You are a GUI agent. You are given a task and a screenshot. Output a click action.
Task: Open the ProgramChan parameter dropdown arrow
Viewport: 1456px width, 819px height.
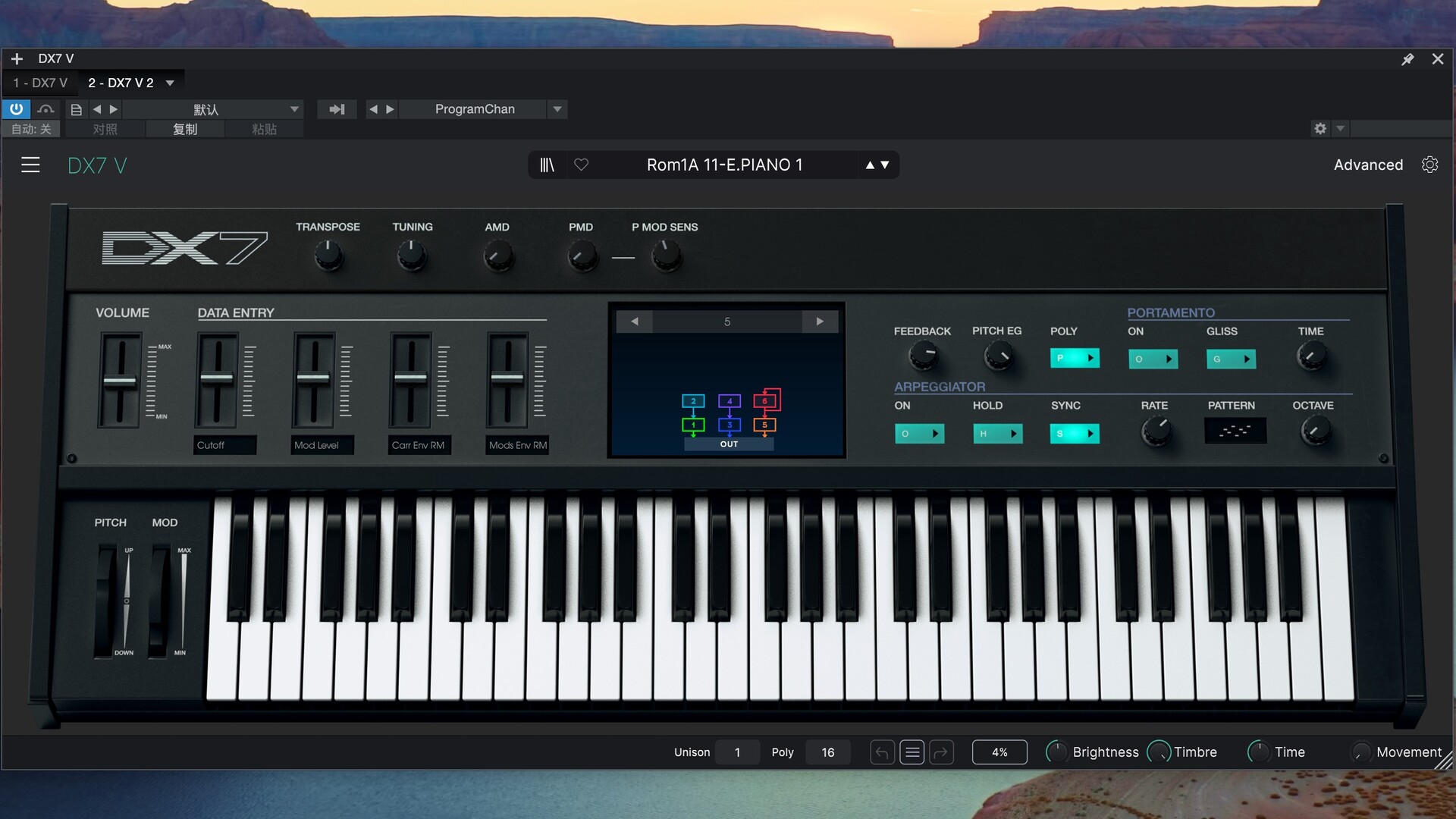click(557, 109)
